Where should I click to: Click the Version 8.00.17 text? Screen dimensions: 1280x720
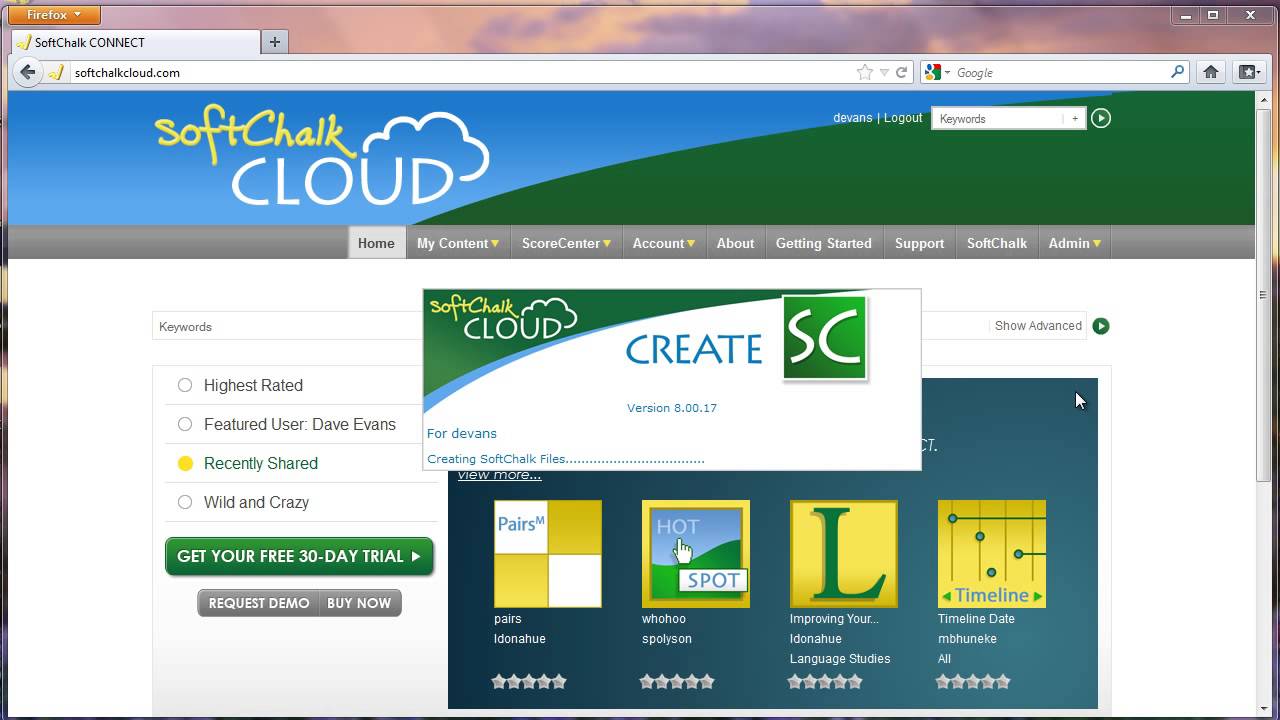click(672, 408)
